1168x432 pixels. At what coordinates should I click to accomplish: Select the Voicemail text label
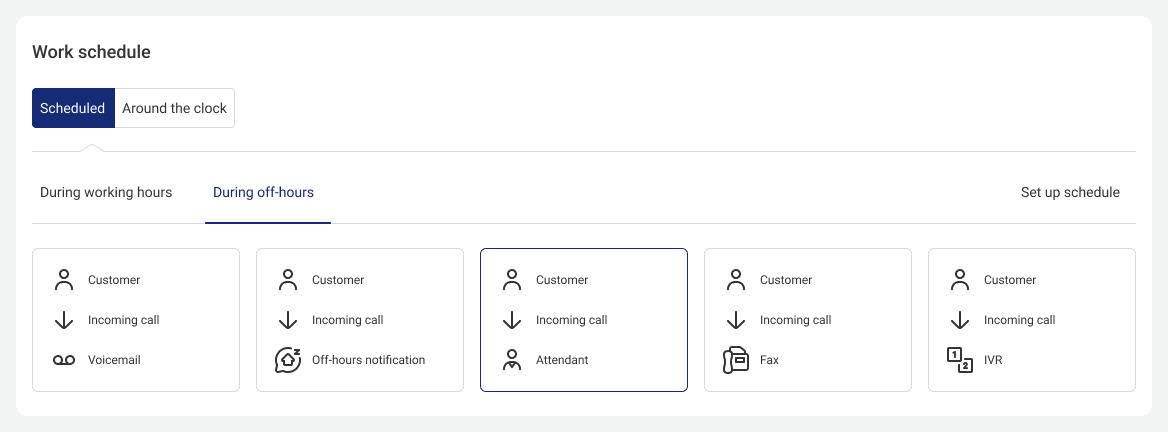pyautogui.click(x=114, y=360)
